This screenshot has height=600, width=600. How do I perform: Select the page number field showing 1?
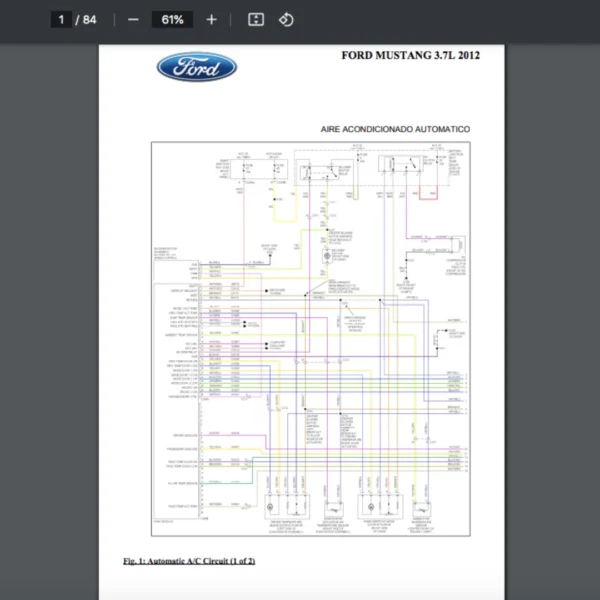pos(61,20)
